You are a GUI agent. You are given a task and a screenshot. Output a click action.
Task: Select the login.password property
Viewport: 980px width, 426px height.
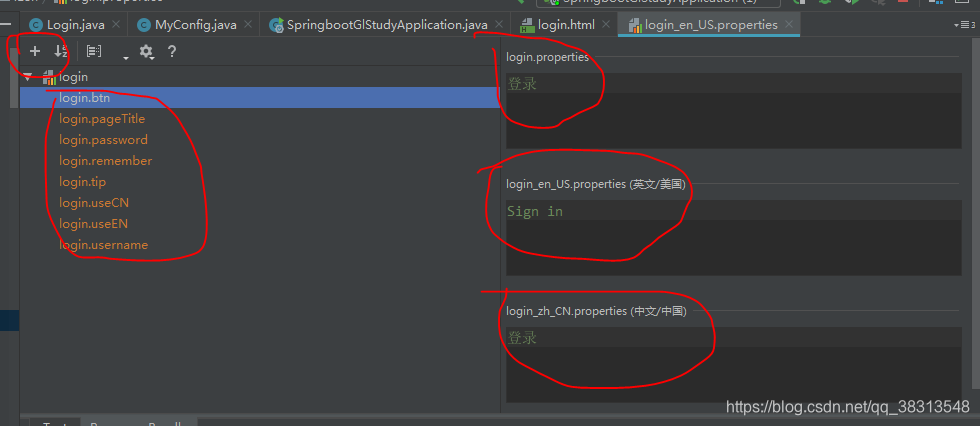tap(103, 140)
